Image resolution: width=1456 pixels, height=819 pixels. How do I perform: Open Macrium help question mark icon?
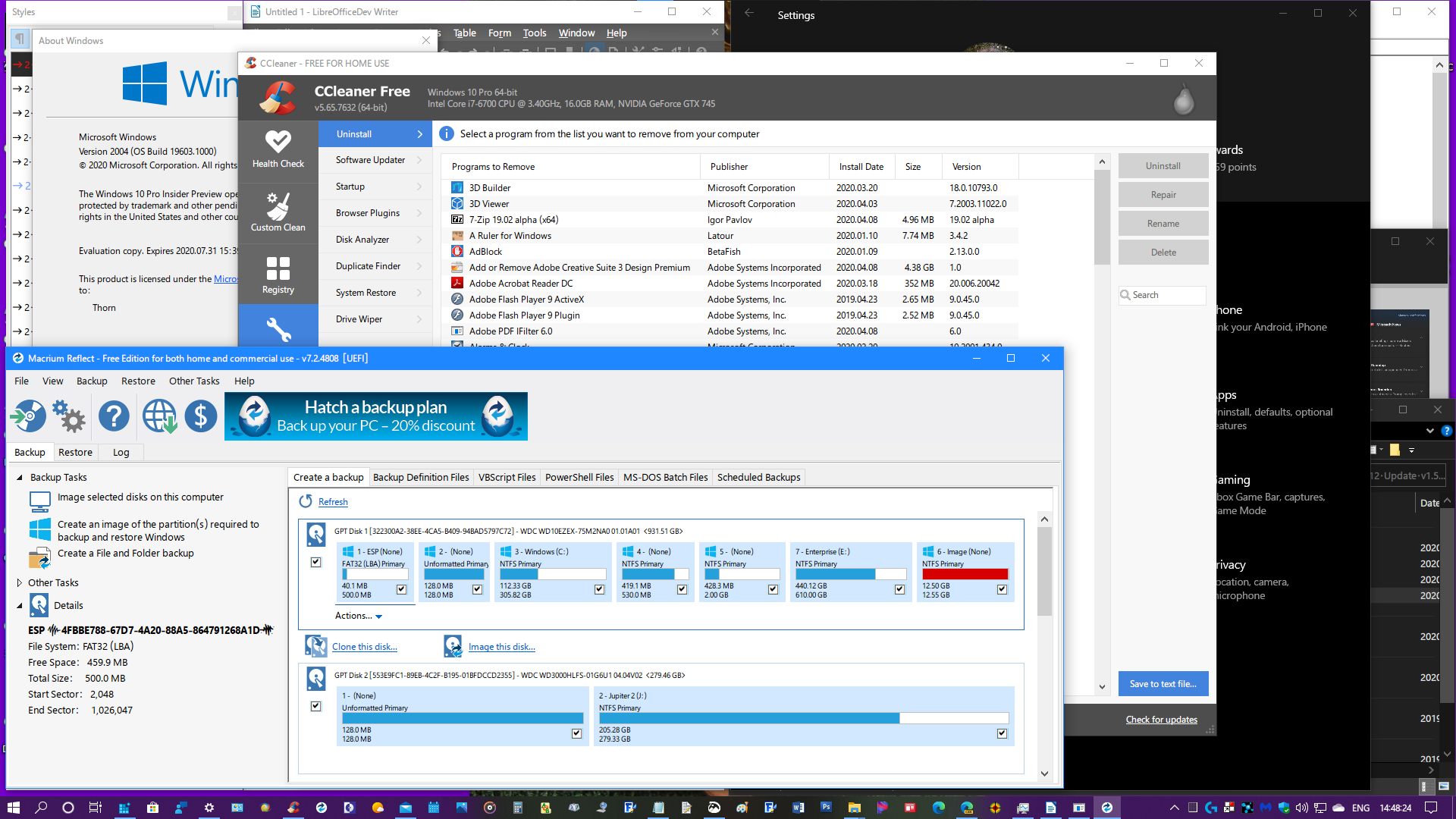point(114,416)
